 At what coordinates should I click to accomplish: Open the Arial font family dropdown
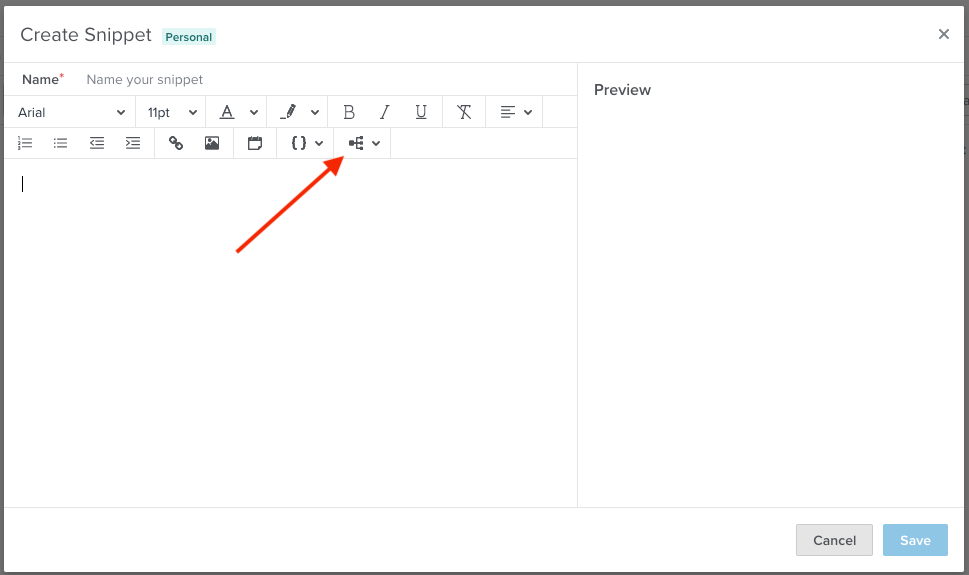click(70, 112)
